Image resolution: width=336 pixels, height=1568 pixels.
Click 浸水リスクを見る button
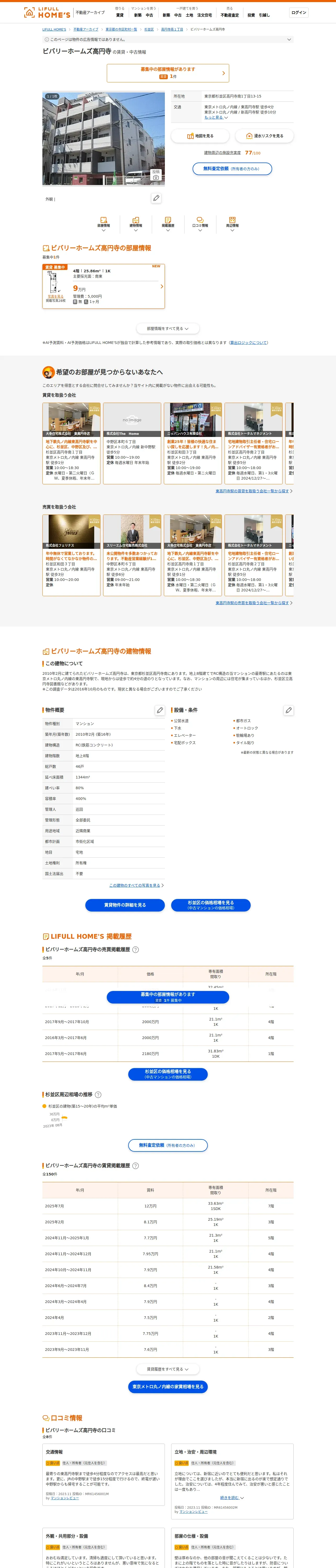click(x=264, y=136)
